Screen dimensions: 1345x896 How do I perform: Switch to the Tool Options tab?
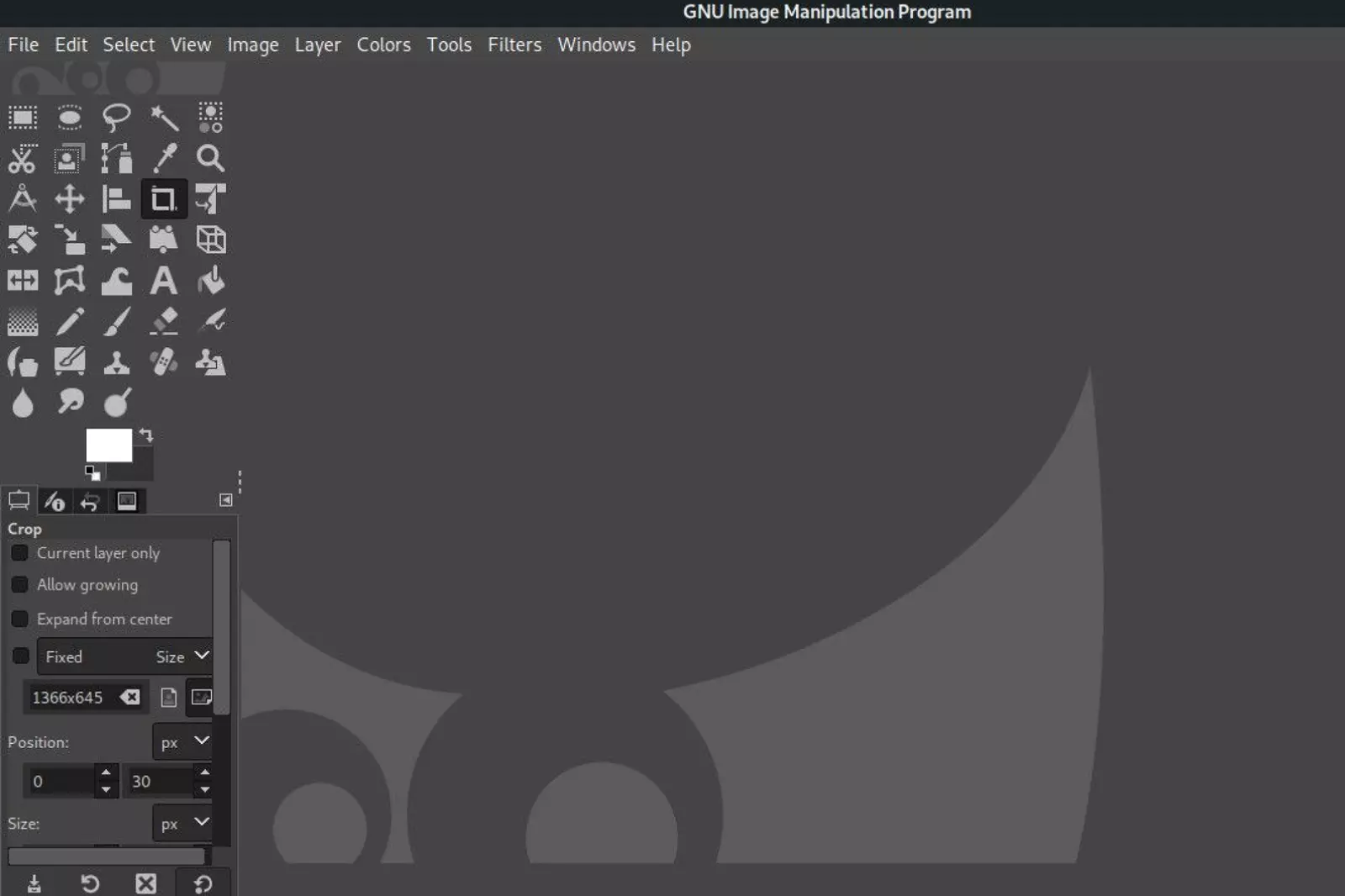point(18,501)
